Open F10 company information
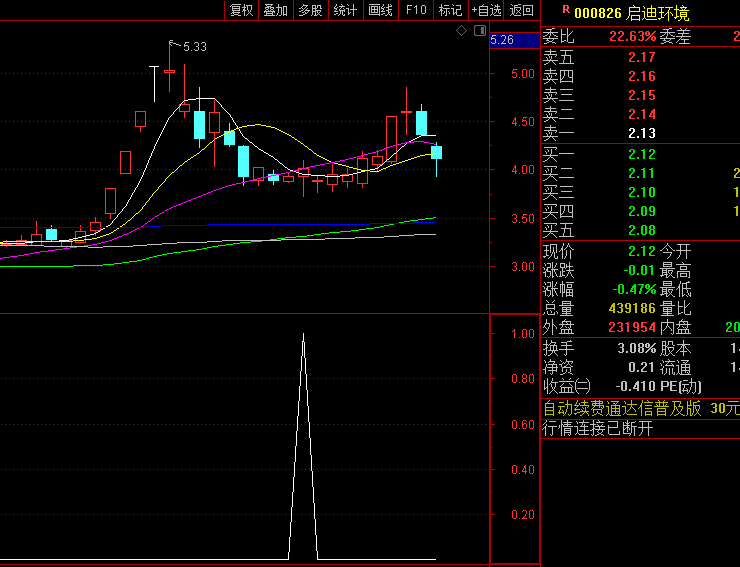The width and height of the screenshot is (740, 567). click(x=415, y=10)
